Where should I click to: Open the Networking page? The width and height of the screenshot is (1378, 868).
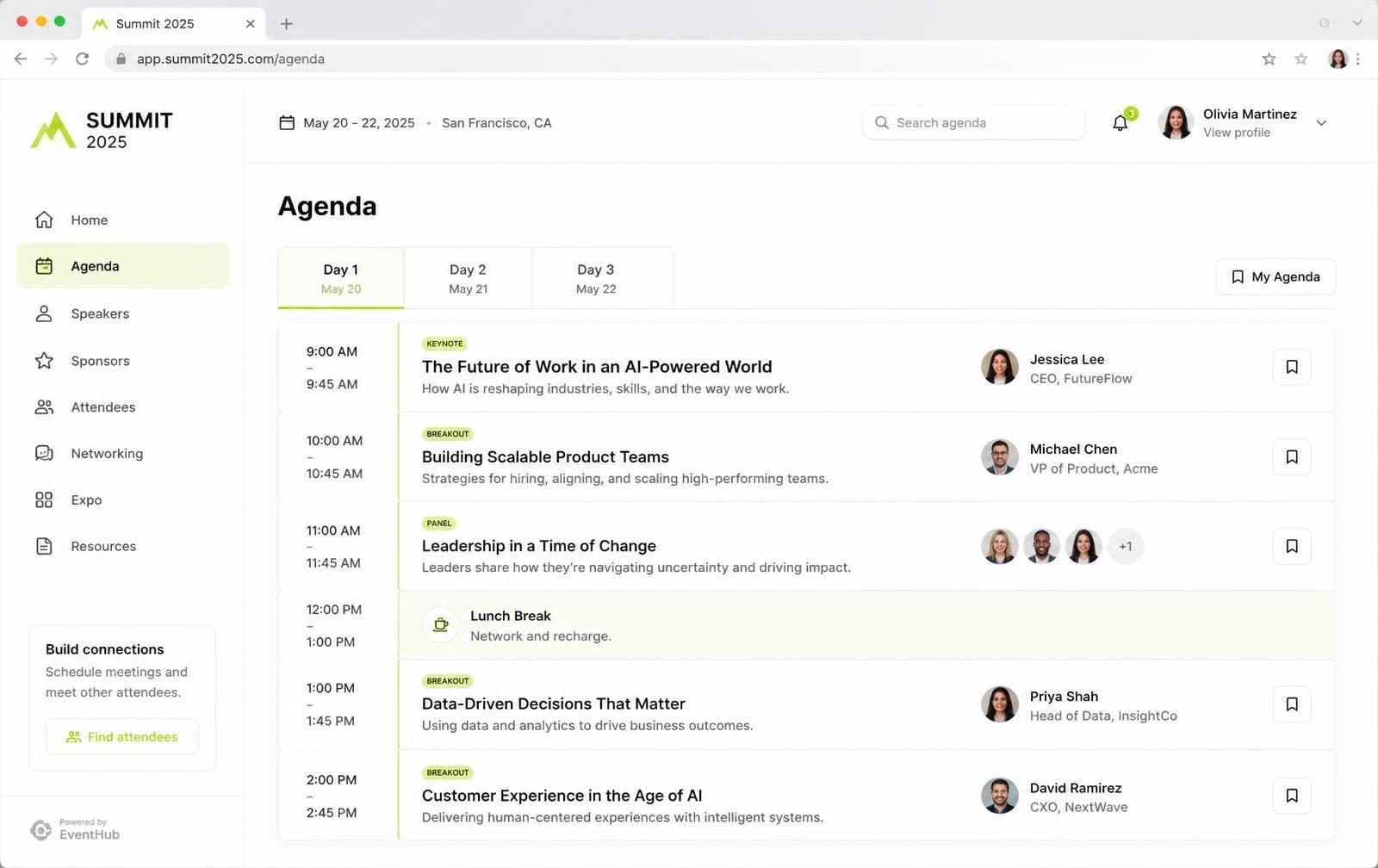123,454
